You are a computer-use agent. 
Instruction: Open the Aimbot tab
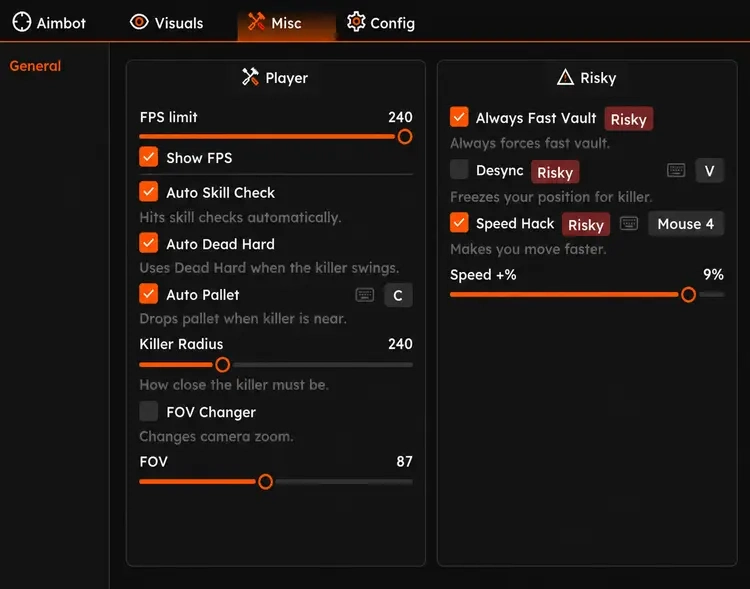click(49, 22)
